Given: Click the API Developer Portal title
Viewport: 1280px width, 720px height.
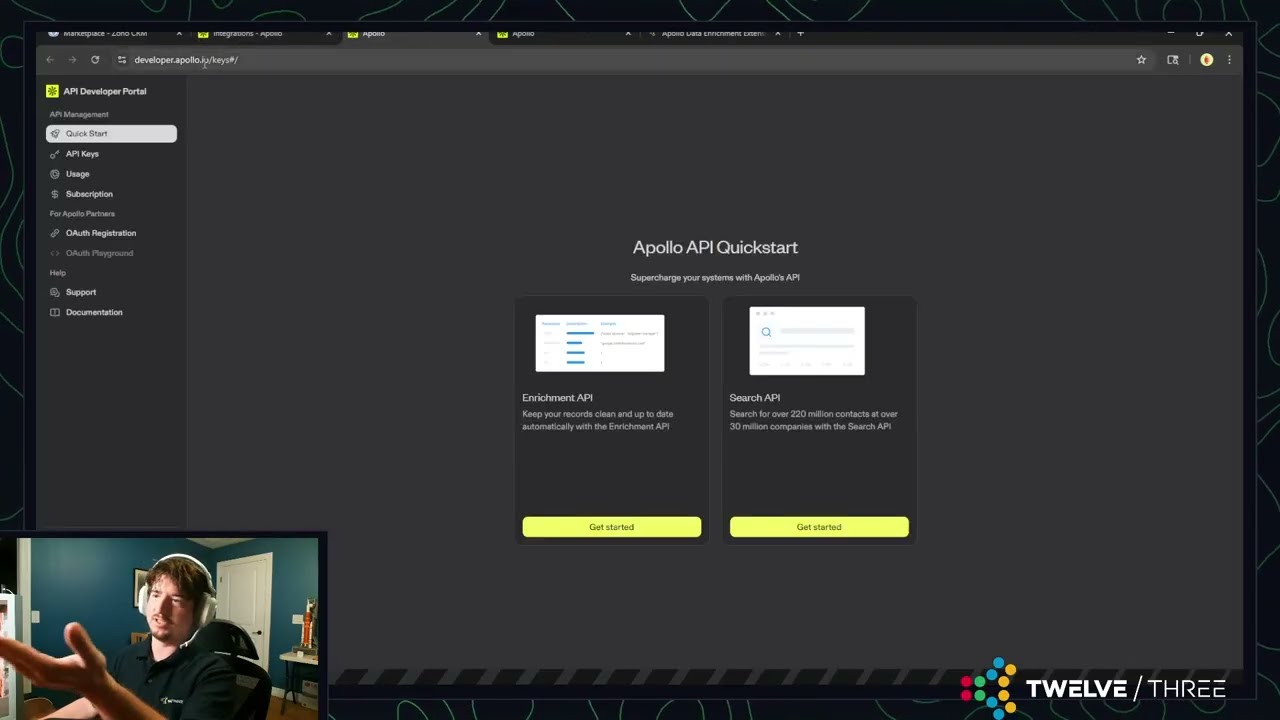Looking at the screenshot, I should click(x=105, y=91).
